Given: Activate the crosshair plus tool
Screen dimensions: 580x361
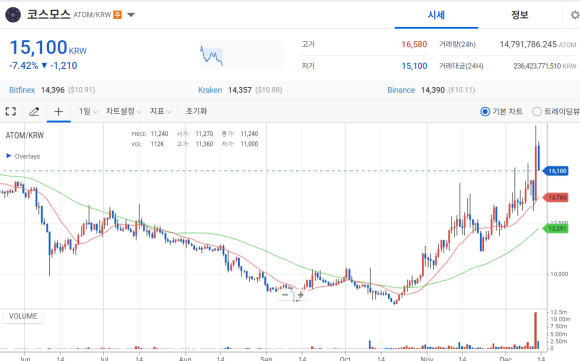Looking at the screenshot, I should point(58,111).
